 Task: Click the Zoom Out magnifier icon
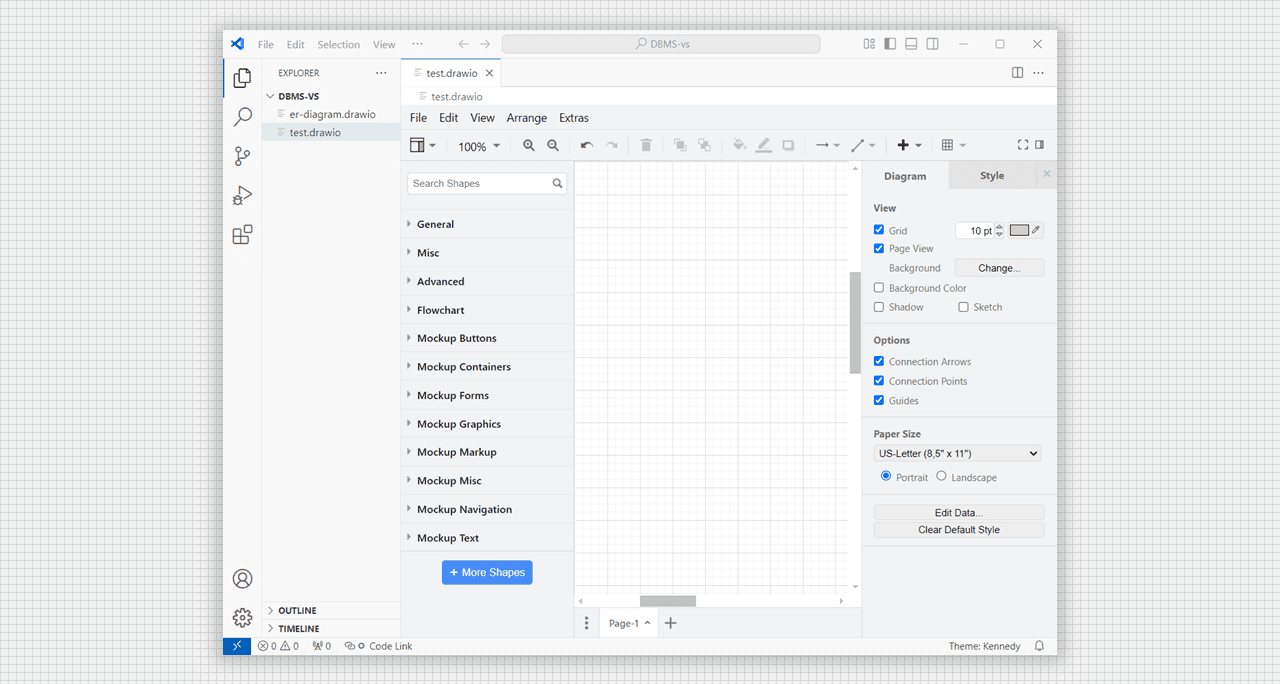(x=553, y=146)
